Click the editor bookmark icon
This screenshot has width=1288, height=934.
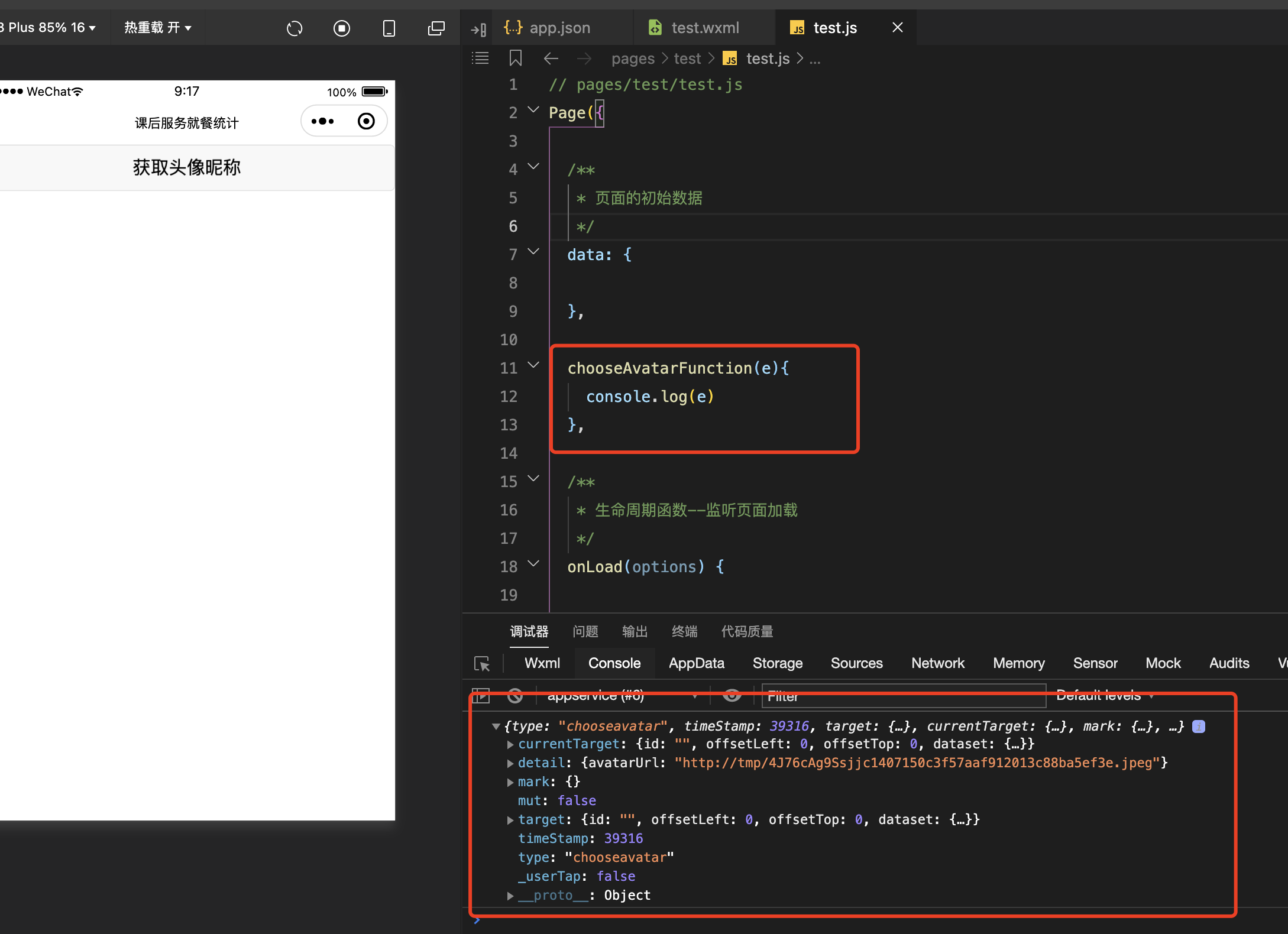tap(515, 59)
